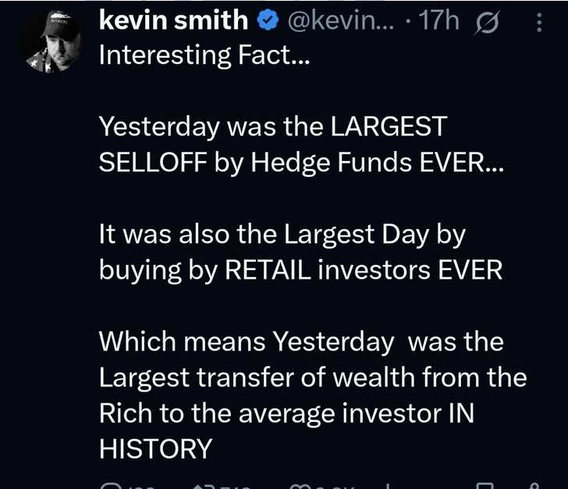Click the blue verified badge

pyautogui.click(x=268, y=20)
